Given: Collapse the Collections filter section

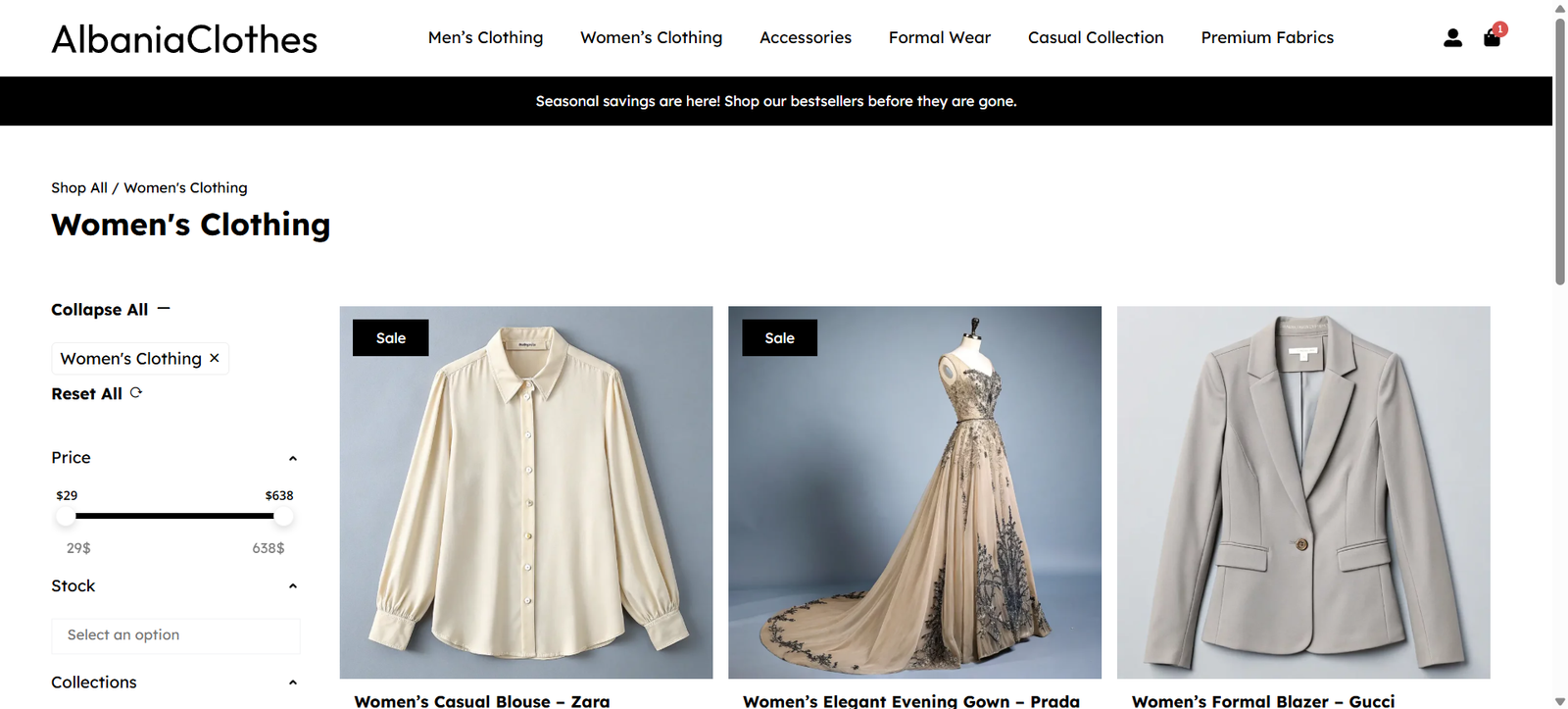Looking at the screenshot, I should point(292,683).
